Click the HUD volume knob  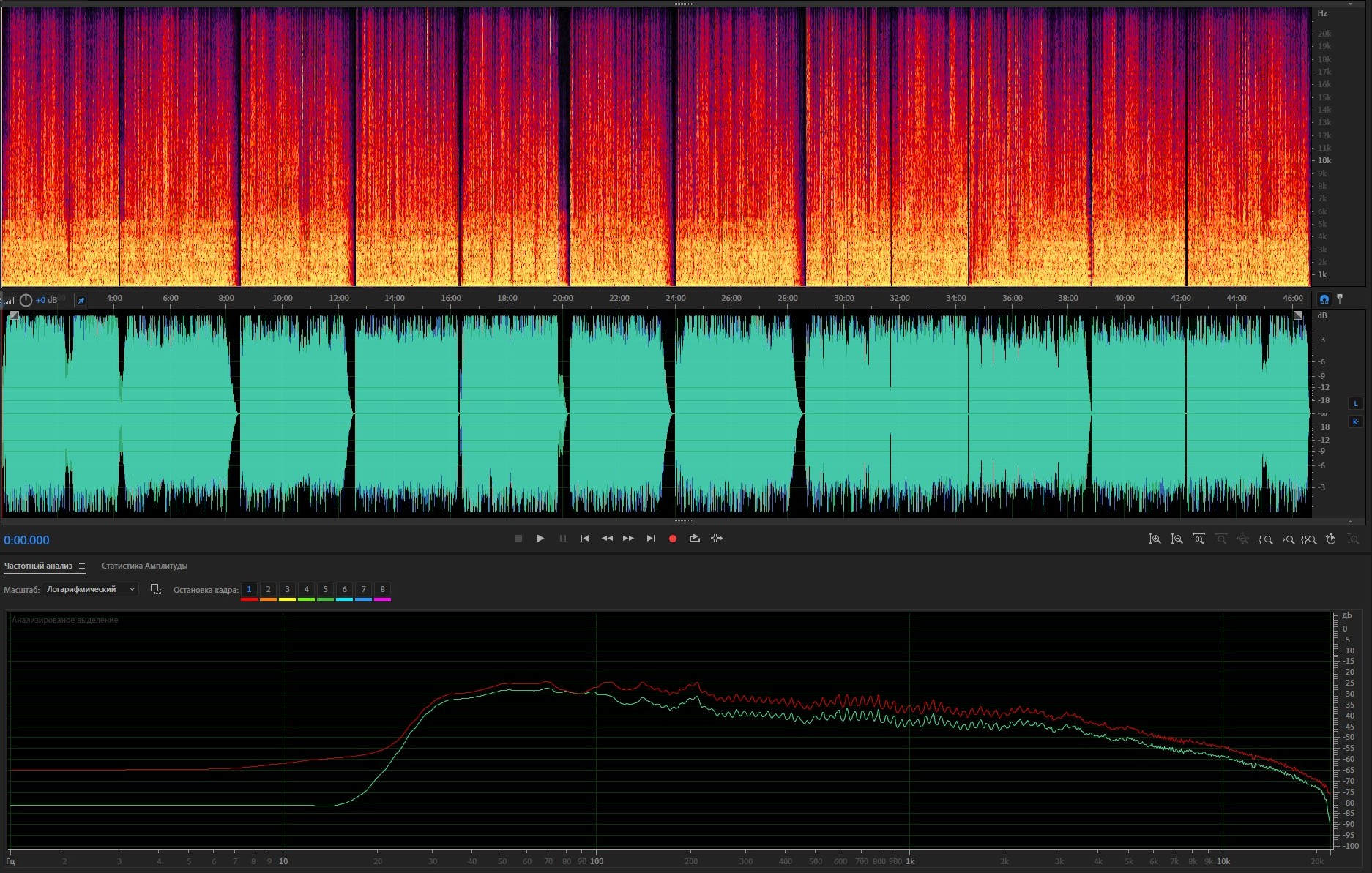click(x=26, y=300)
